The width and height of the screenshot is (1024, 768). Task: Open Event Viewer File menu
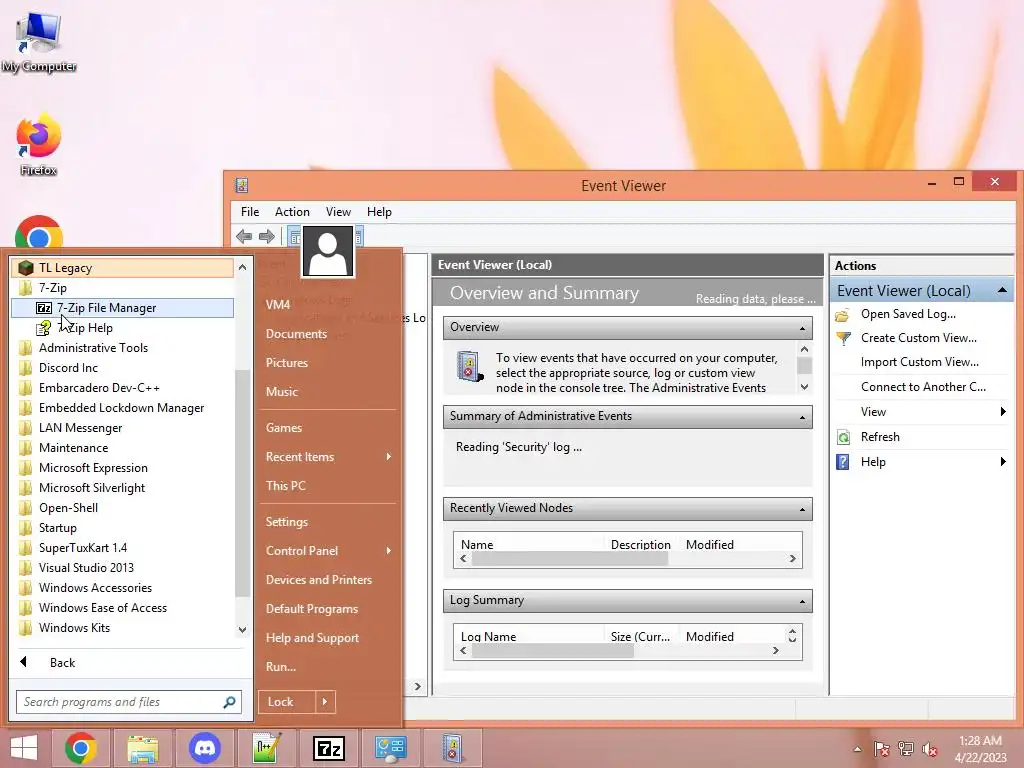(249, 212)
